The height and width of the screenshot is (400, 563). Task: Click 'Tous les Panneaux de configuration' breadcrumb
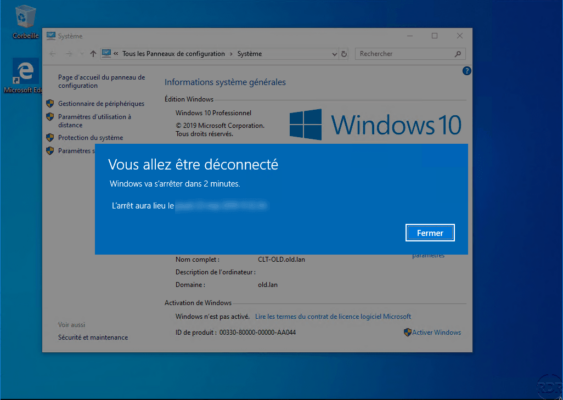pyautogui.click(x=174, y=54)
